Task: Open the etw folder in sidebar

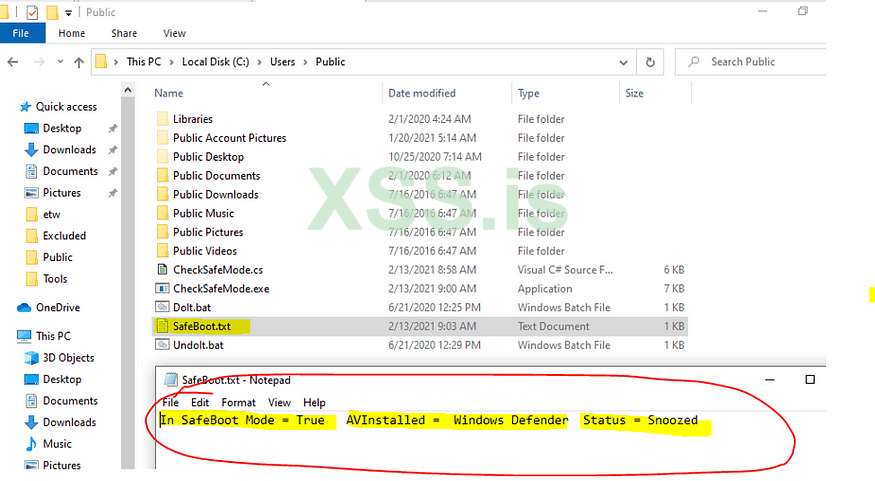Action: click(x=51, y=214)
